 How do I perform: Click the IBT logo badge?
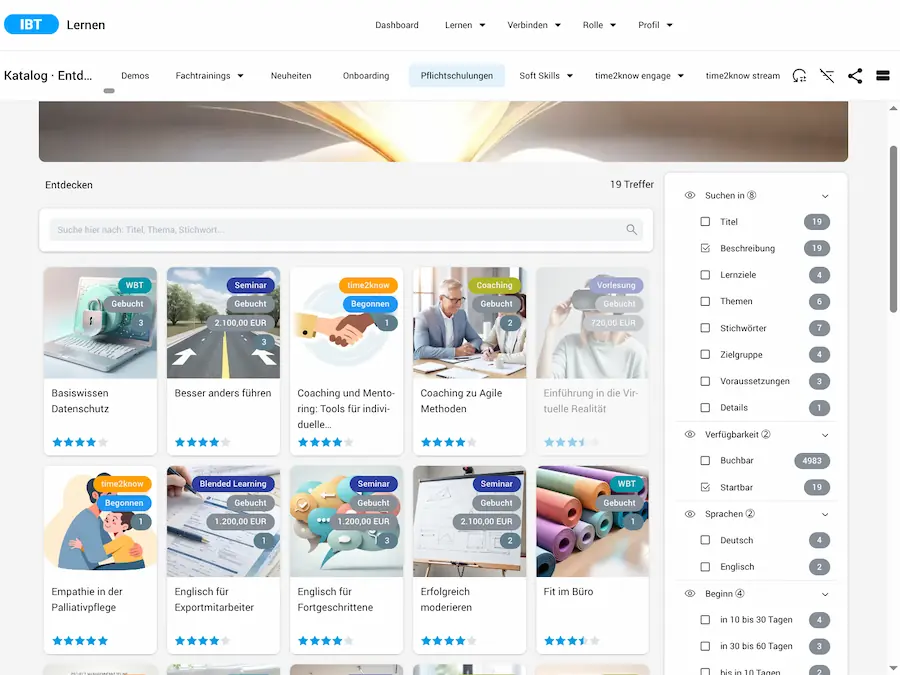pos(31,24)
